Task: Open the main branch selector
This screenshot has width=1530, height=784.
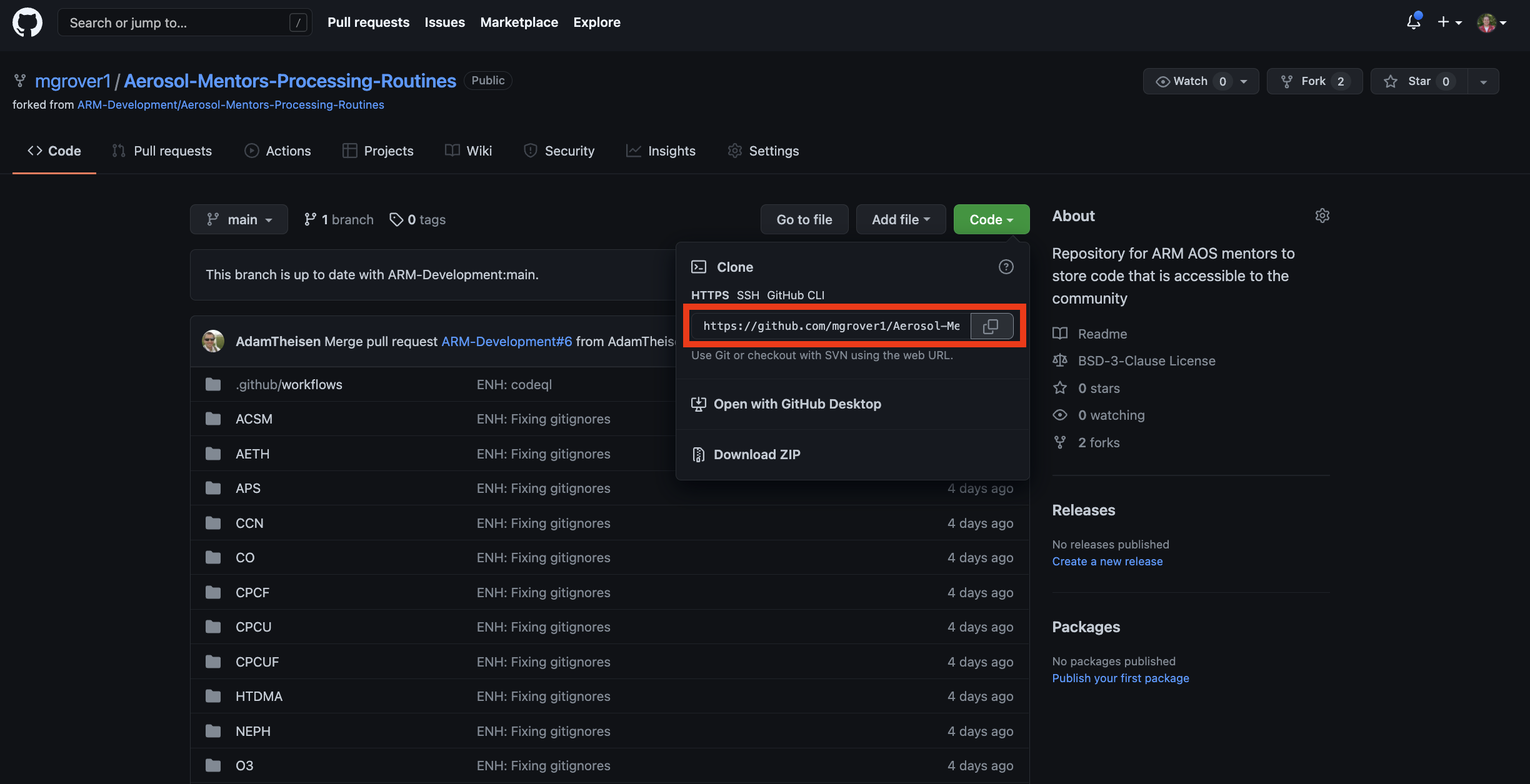Action: coord(239,219)
